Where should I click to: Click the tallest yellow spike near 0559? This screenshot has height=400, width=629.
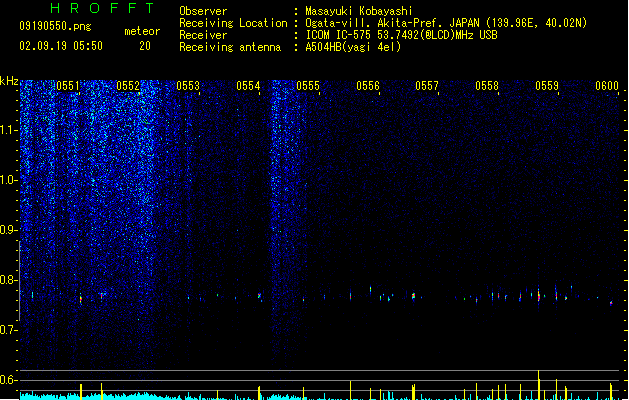click(539, 385)
